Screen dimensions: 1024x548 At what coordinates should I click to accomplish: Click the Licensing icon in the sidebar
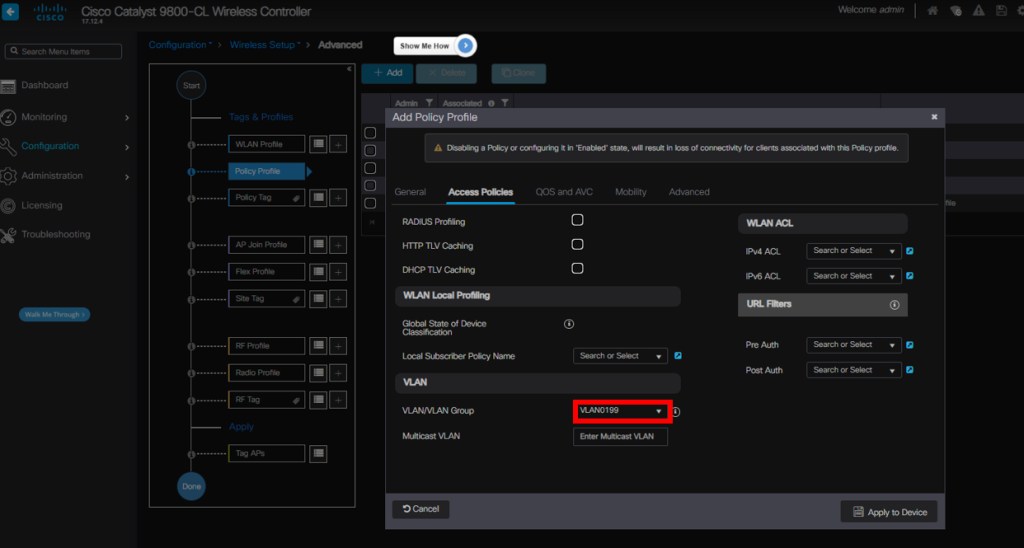[x=8, y=206]
